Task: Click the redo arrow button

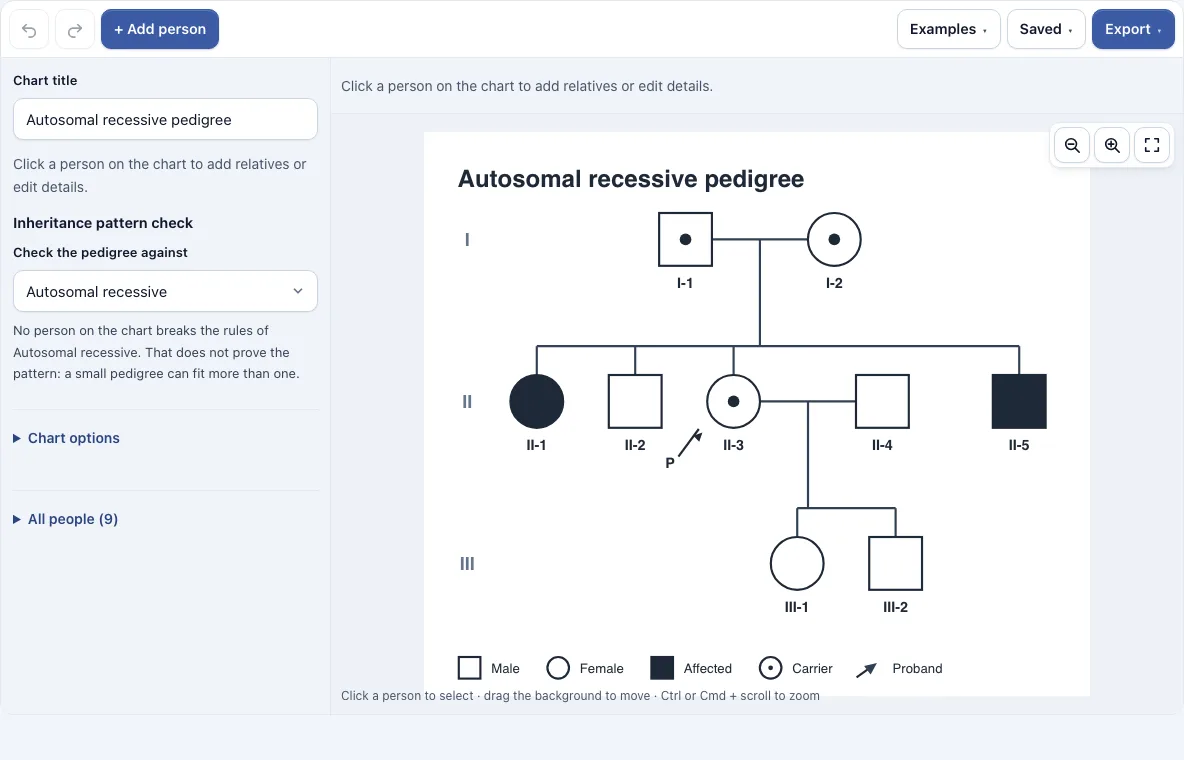Action: tap(75, 29)
